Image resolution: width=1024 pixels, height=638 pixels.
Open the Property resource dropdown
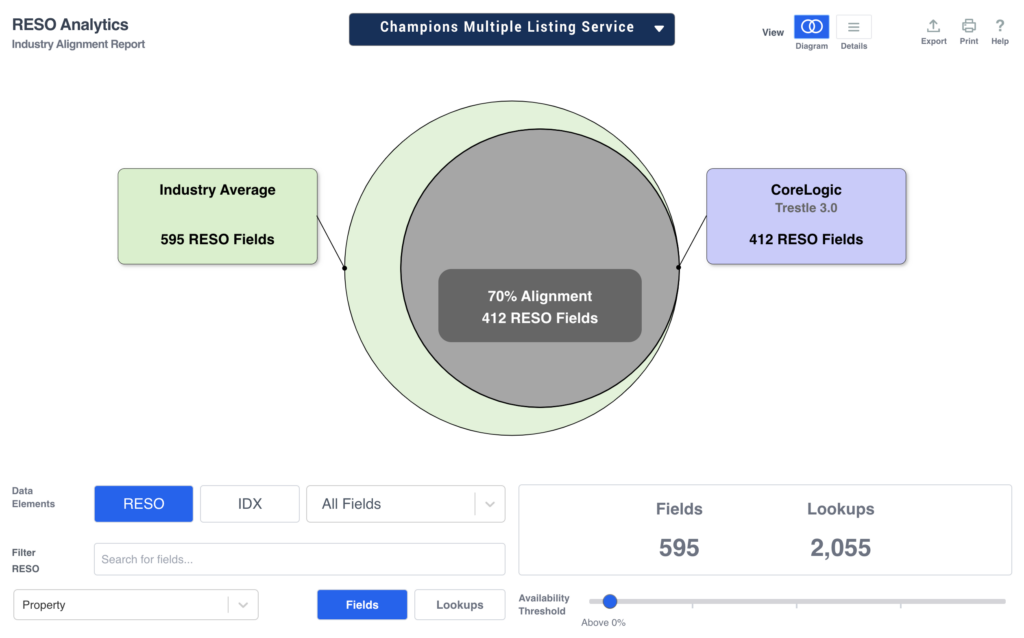click(122, 605)
